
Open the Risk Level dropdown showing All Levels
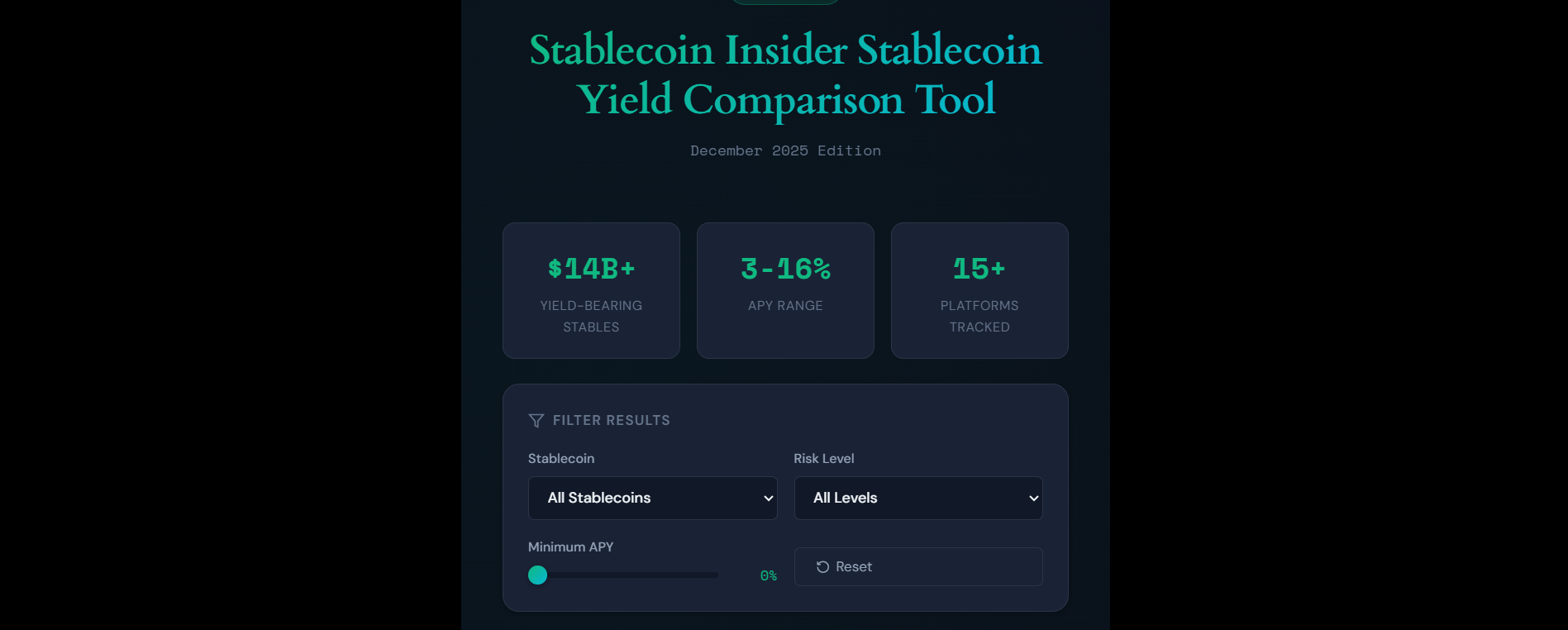[917, 498]
